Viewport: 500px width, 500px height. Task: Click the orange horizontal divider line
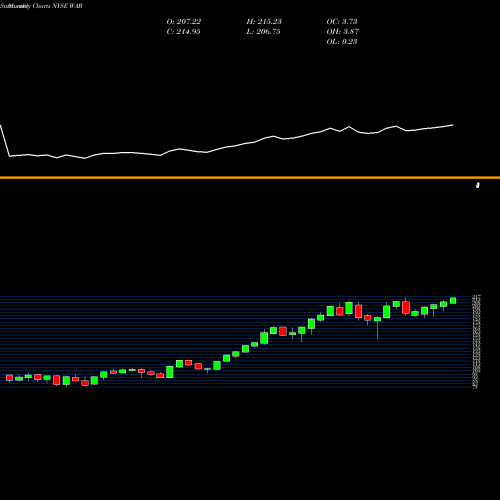click(250, 178)
